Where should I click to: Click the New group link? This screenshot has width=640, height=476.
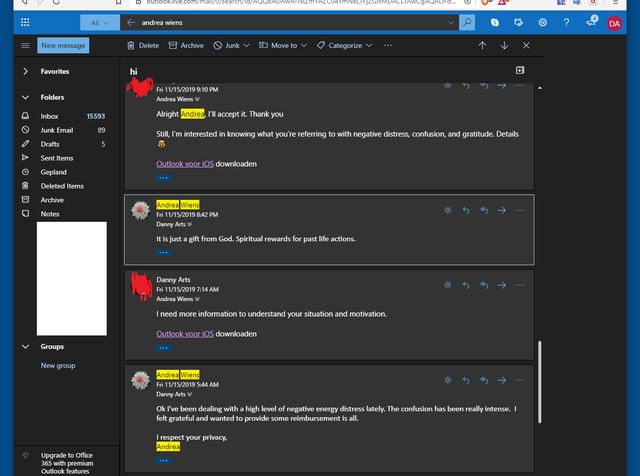point(58,366)
